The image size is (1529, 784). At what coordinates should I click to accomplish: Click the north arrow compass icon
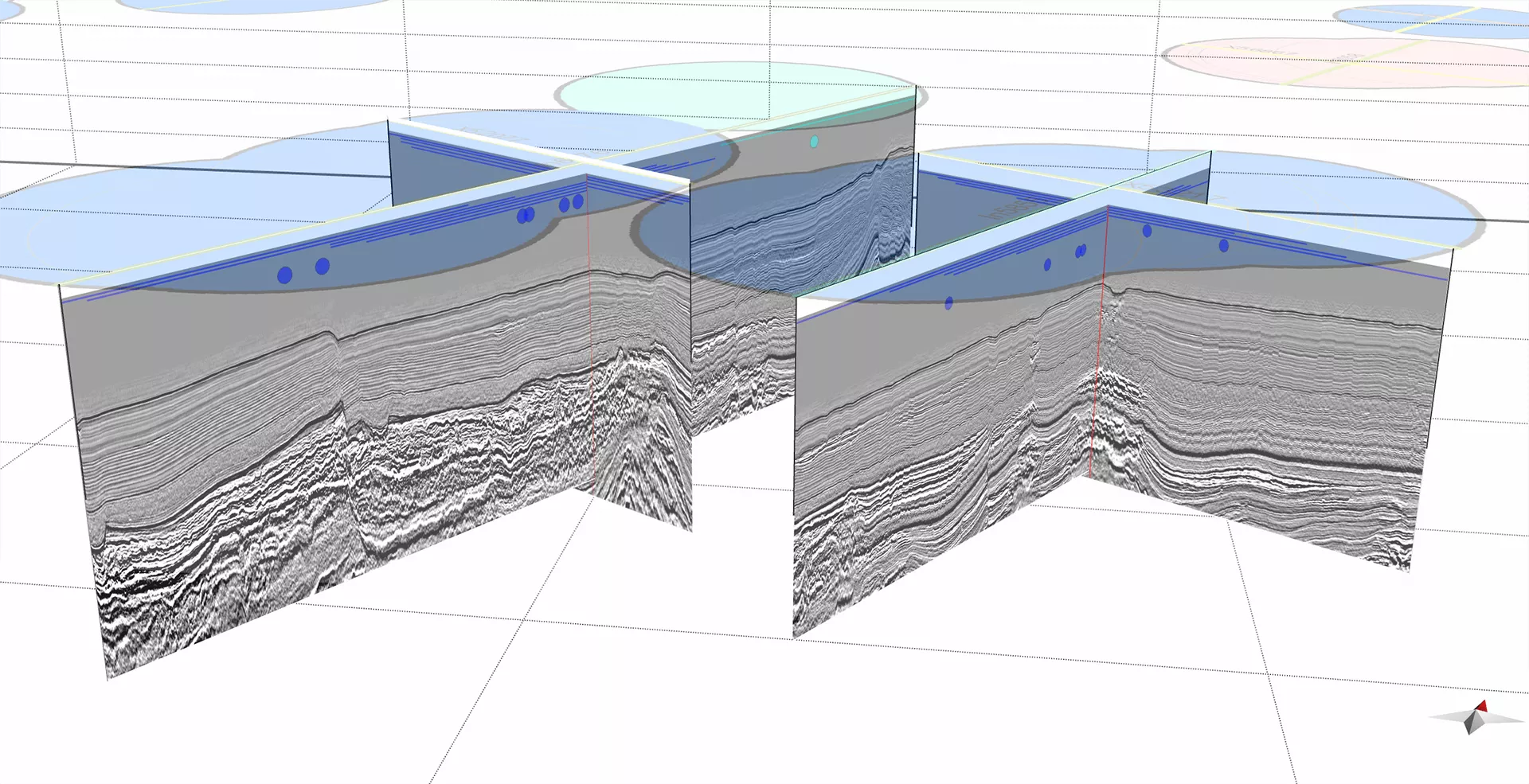click(1476, 718)
